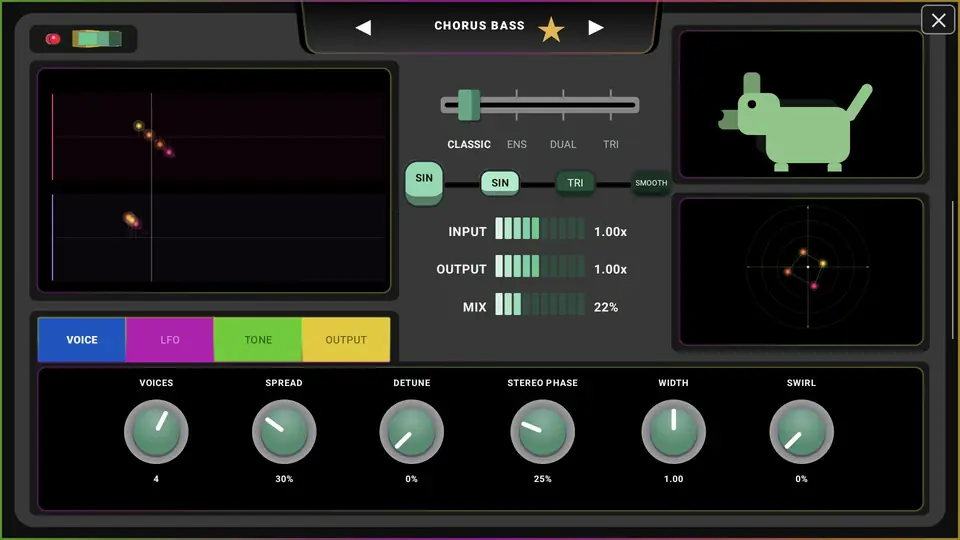Image resolution: width=960 pixels, height=540 pixels.
Task: Switch LFO shape to TRI
Action: [x=575, y=182]
